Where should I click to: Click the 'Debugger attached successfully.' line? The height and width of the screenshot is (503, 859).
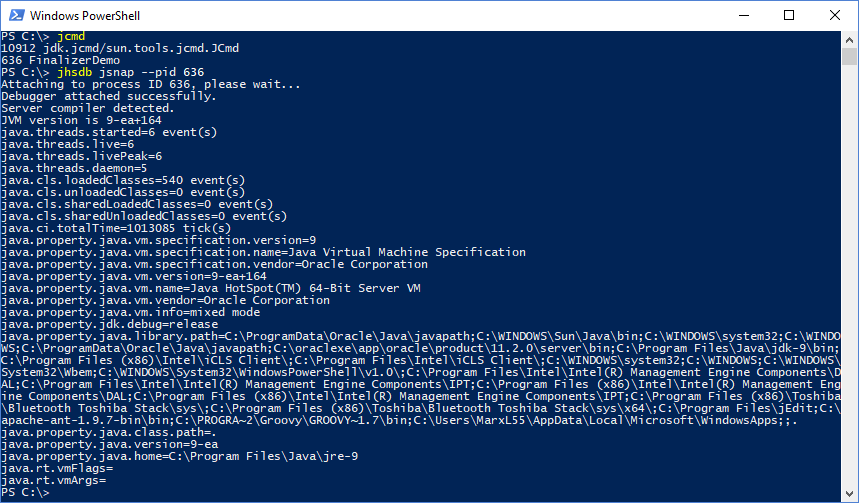108,96
